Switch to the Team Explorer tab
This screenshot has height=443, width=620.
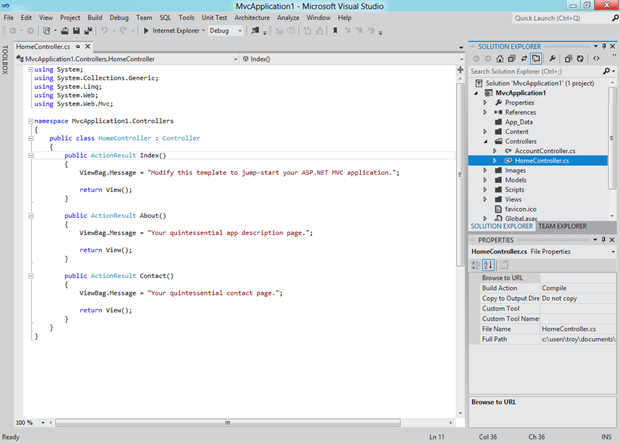pyautogui.click(x=561, y=226)
